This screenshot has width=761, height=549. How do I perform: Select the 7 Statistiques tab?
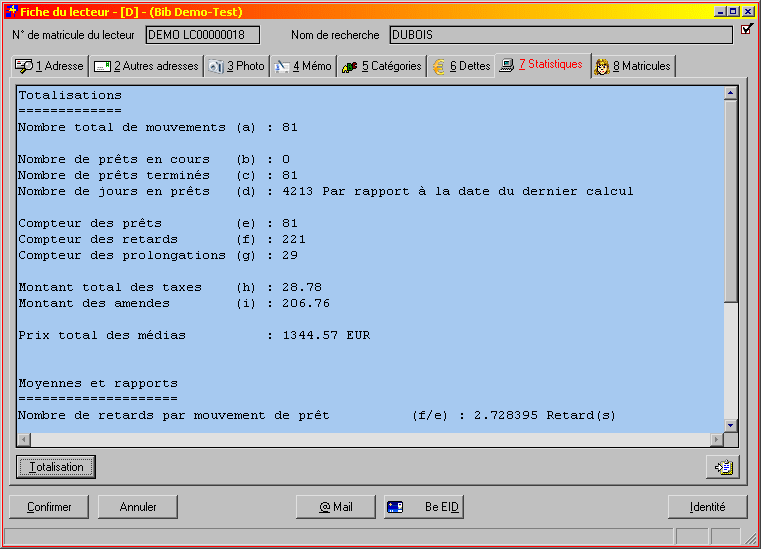pos(543,65)
